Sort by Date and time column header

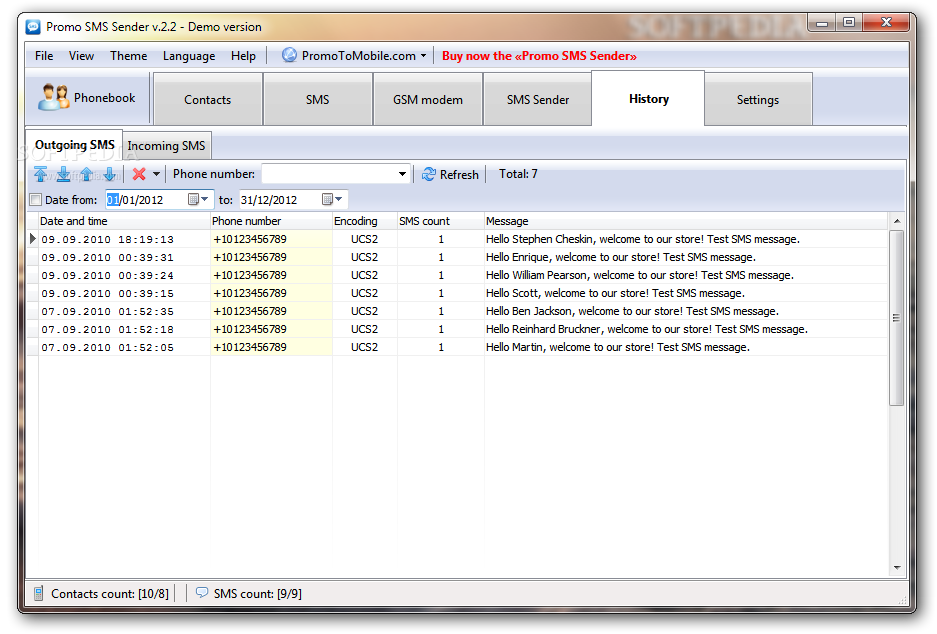[124, 221]
